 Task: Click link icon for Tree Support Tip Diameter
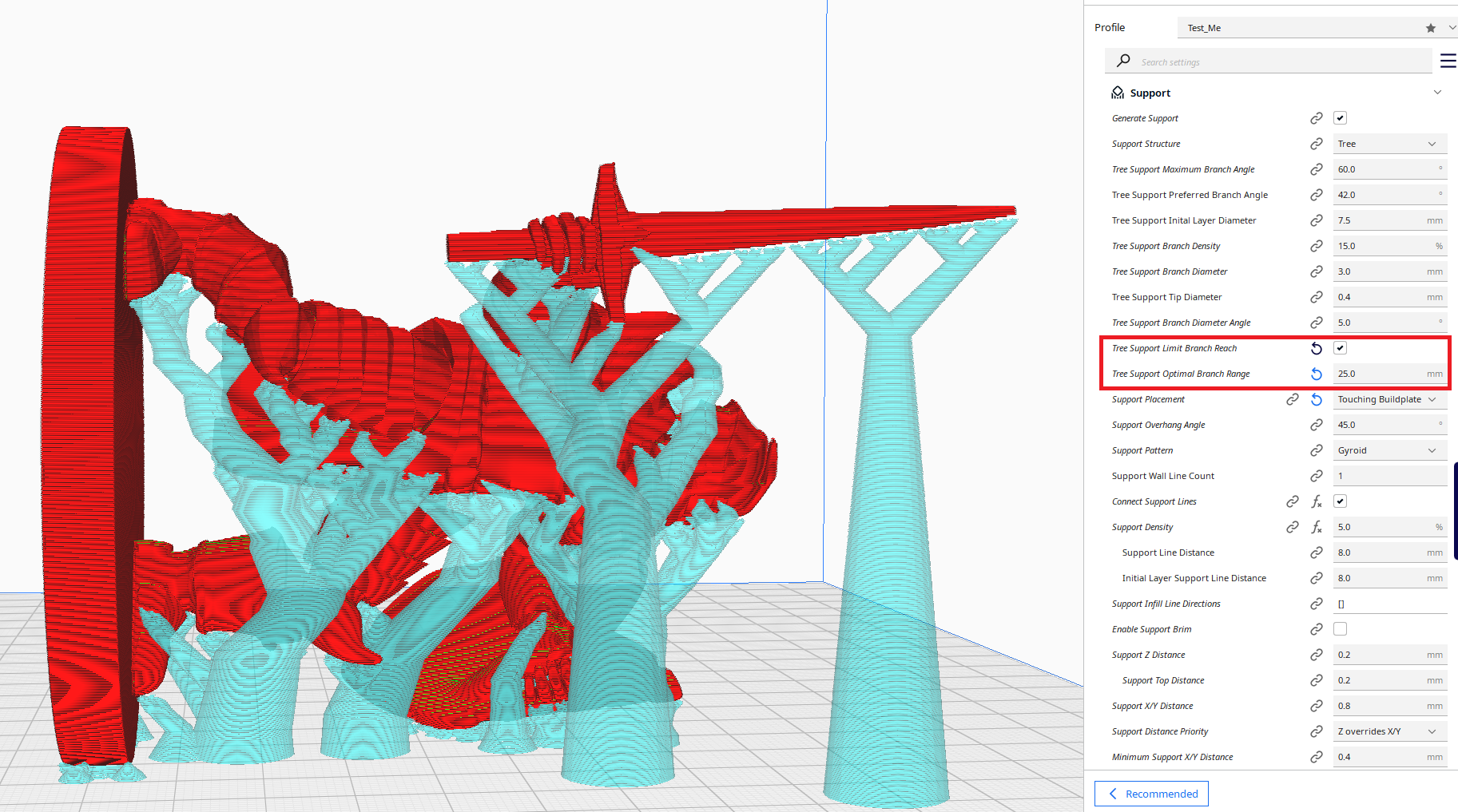pos(1316,297)
